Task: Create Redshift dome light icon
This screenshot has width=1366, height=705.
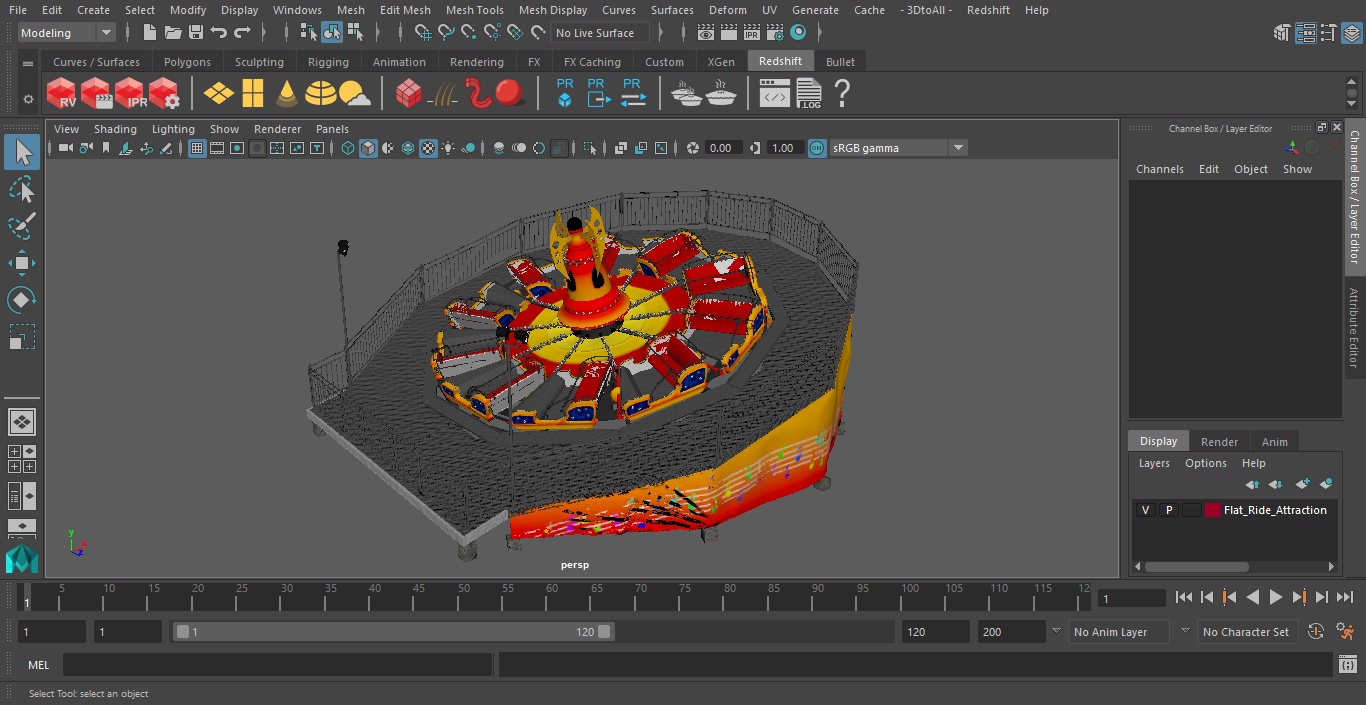Action: (321, 93)
